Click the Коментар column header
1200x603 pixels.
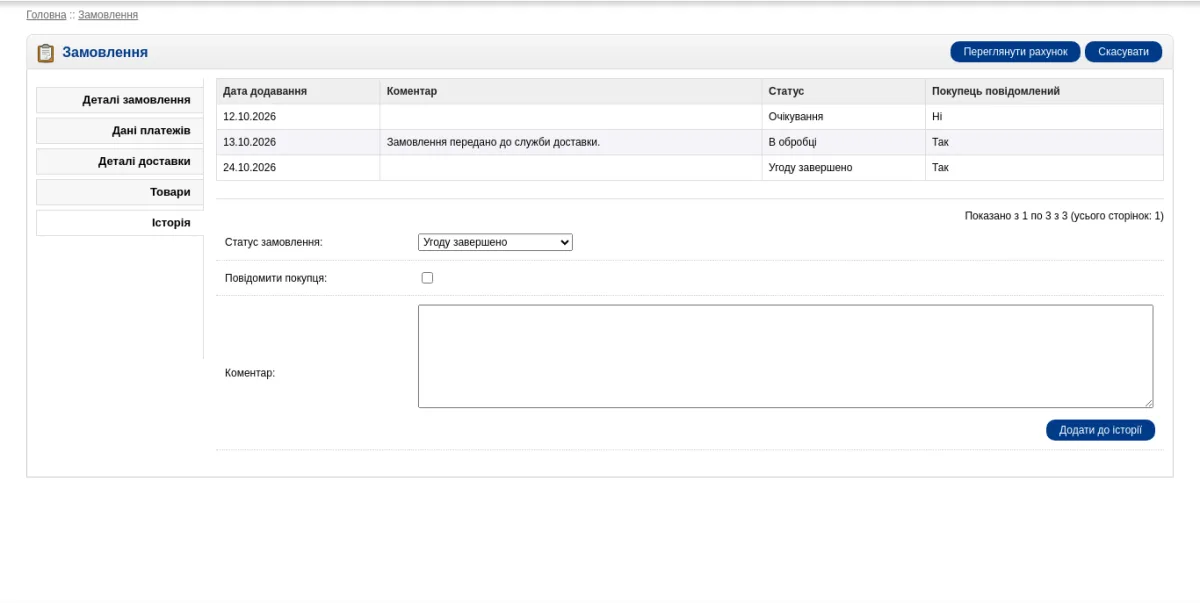click(x=571, y=91)
